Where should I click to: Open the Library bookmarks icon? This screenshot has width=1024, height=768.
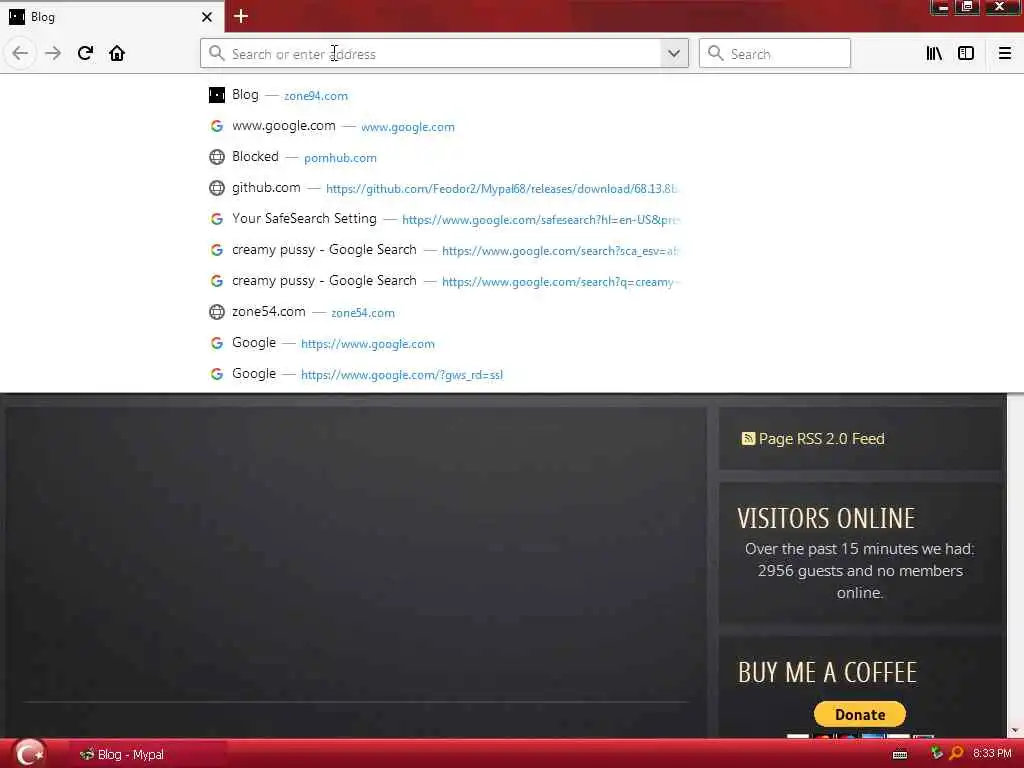934,54
